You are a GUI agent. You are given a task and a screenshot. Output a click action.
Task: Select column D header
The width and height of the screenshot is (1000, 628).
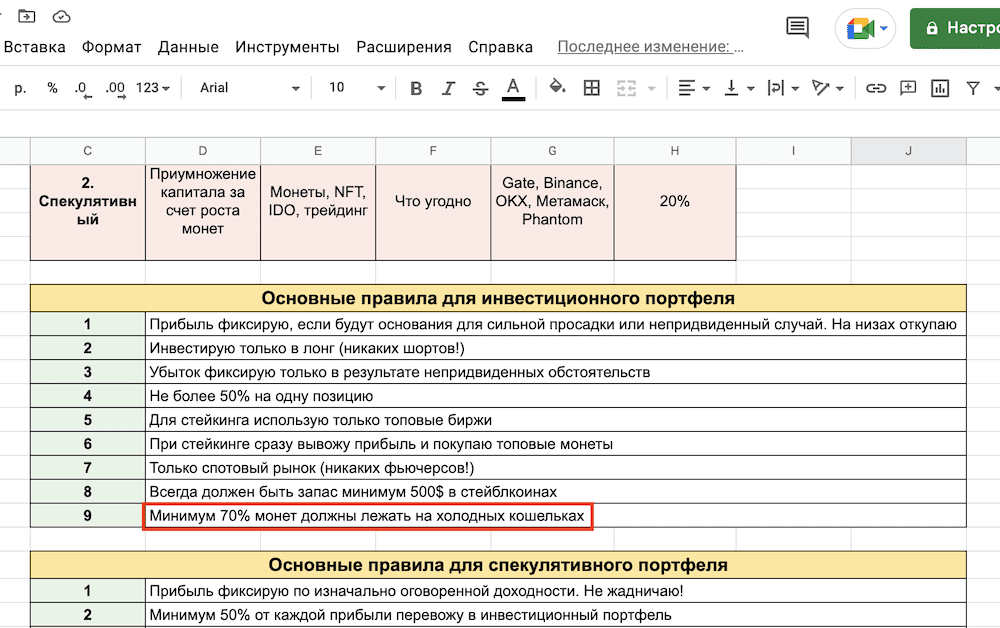(x=203, y=151)
